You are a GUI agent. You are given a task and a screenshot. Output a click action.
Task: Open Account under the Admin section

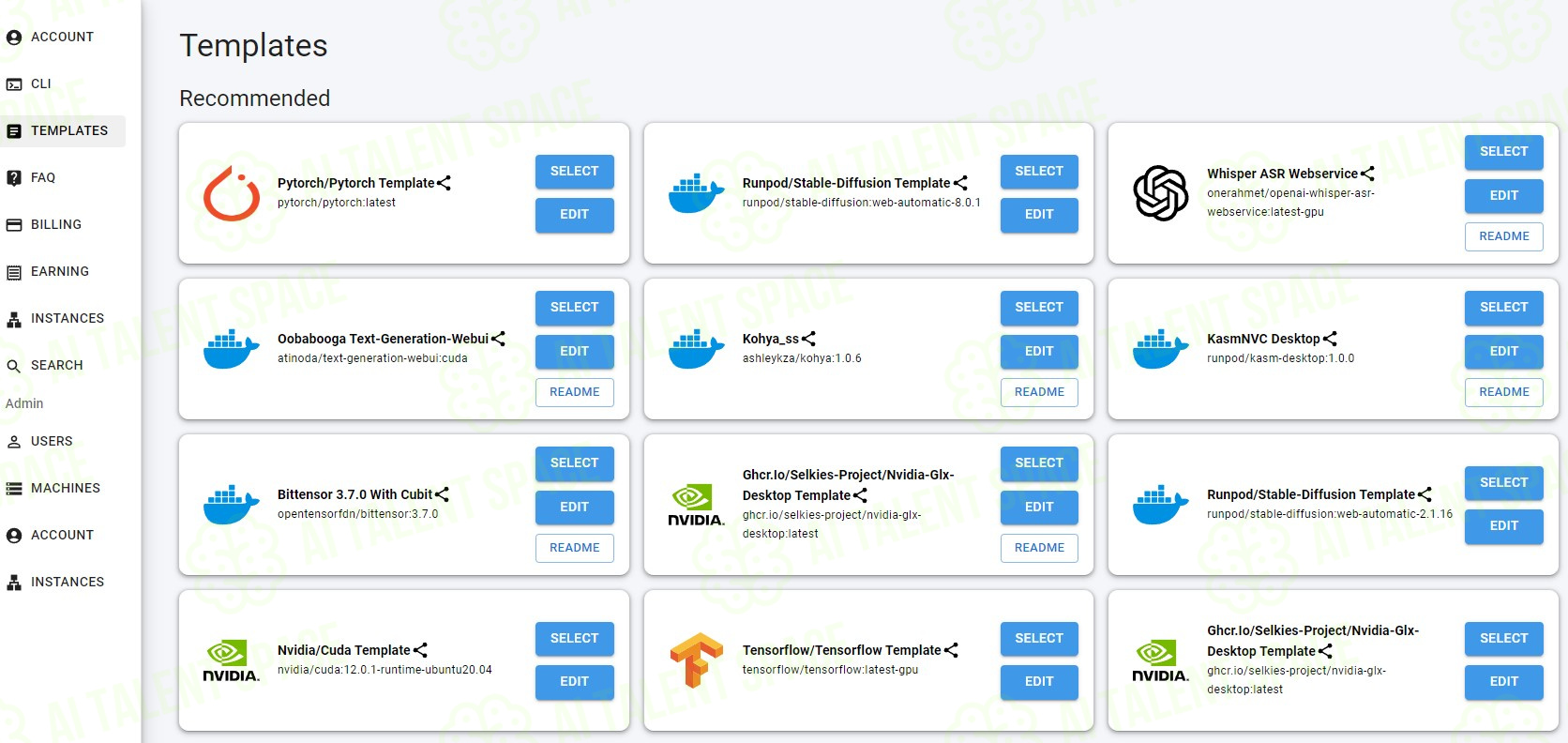(x=63, y=536)
